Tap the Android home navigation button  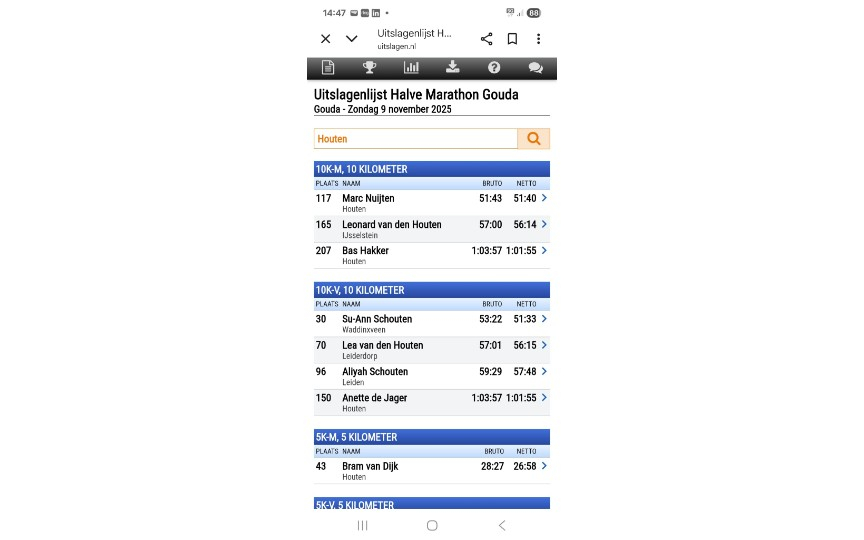click(x=432, y=525)
